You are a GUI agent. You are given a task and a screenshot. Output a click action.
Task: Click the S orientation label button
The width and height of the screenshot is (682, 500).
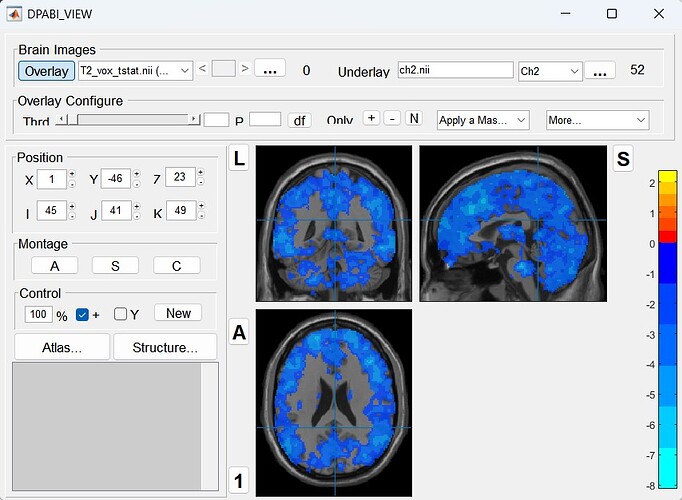[623, 159]
